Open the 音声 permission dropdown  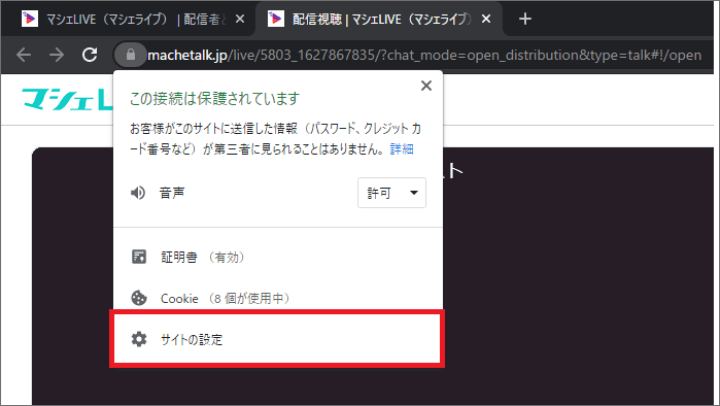[392, 193]
